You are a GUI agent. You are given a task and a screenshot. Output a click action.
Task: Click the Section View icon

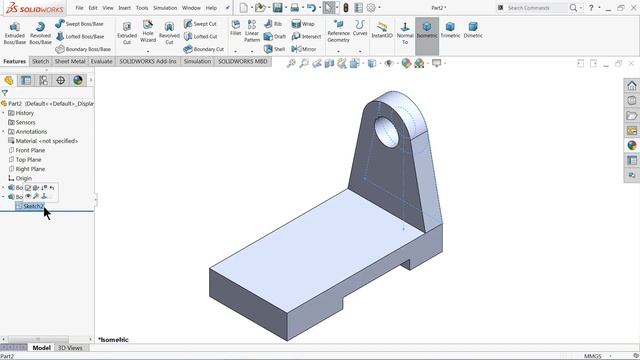(329, 63)
